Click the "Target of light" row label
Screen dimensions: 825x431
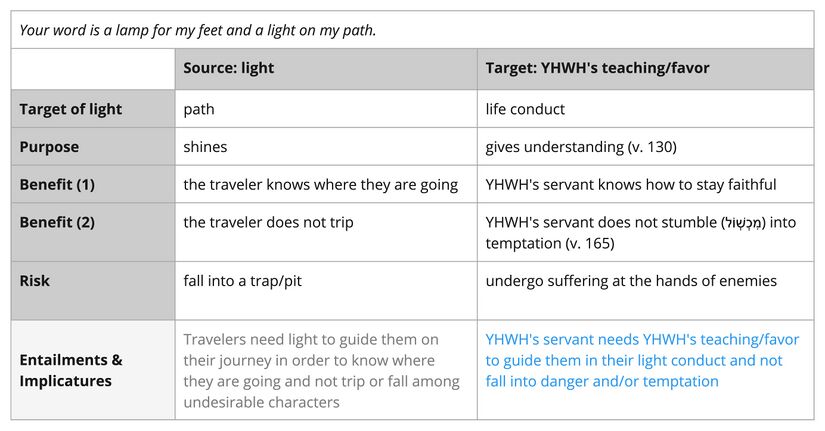click(71, 109)
